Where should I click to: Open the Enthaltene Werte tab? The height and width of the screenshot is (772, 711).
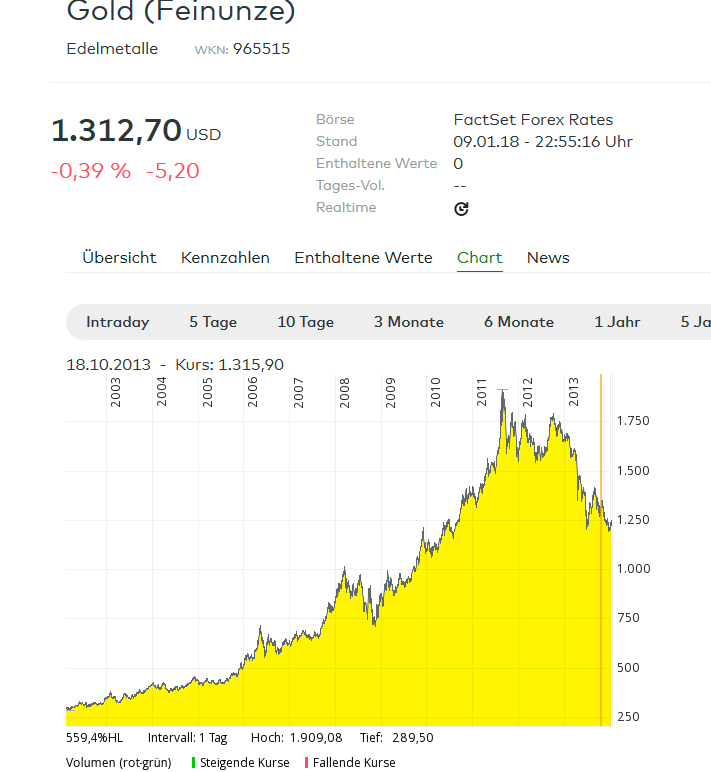coord(363,258)
